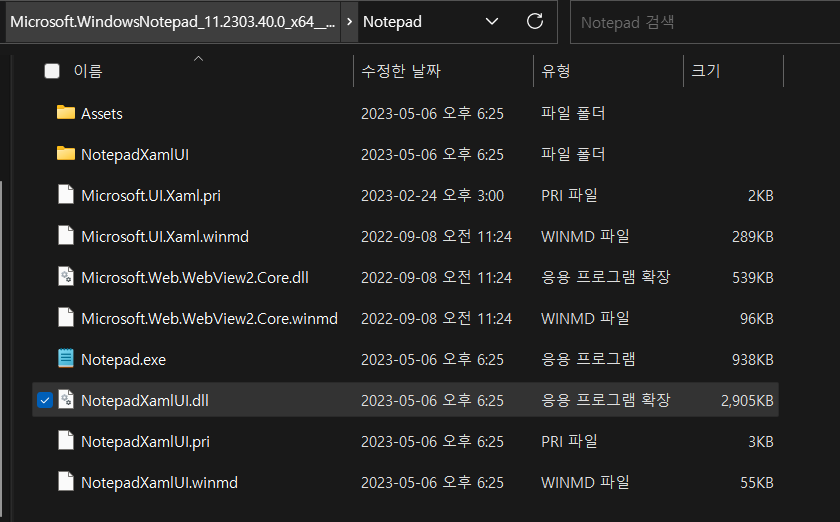Uncheck the NotepadXamlUI.dll row checkbox
Image resolution: width=840 pixels, height=522 pixels.
(x=45, y=400)
